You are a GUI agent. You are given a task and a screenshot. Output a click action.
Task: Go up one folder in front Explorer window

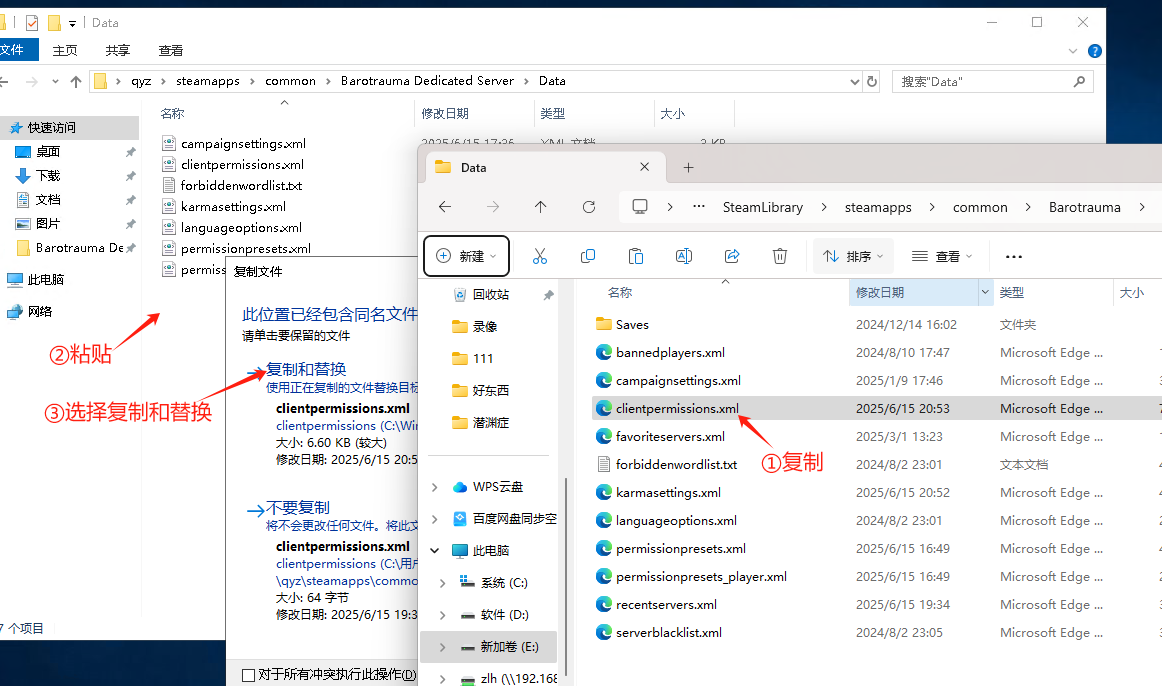coord(541,207)
